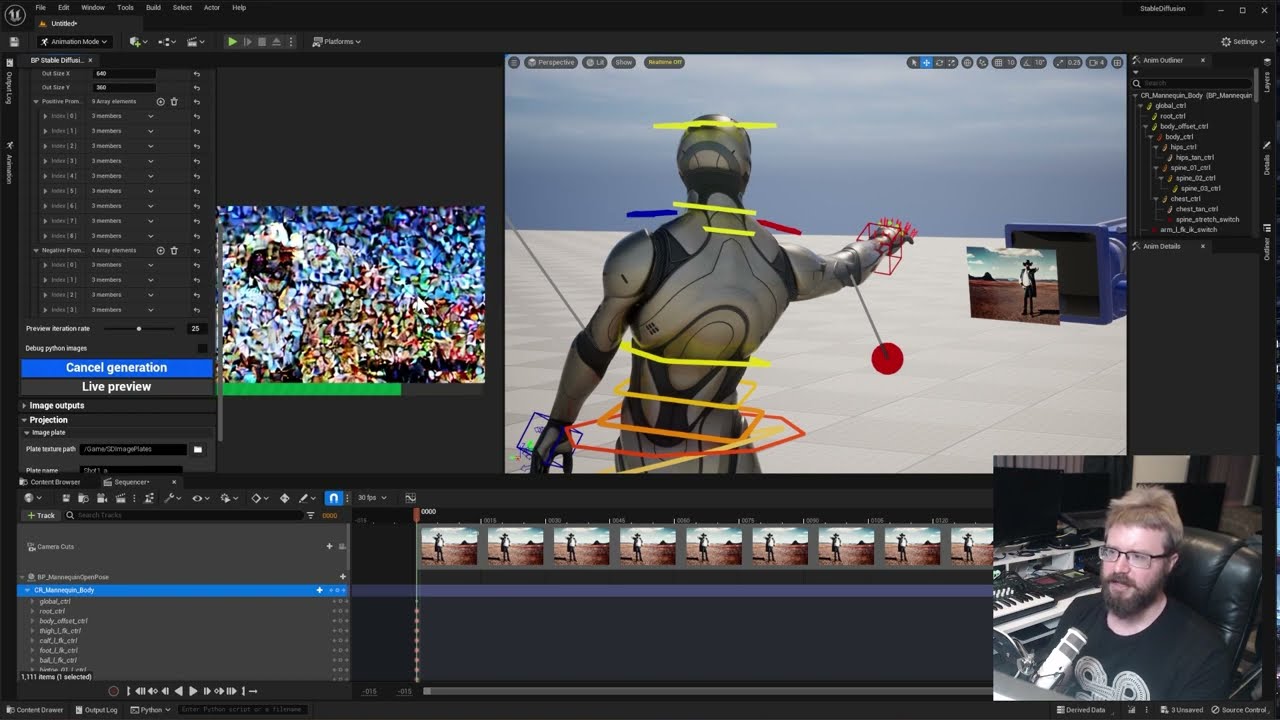Collapse the CR_Mannequin_Body track

click(27, 590)
